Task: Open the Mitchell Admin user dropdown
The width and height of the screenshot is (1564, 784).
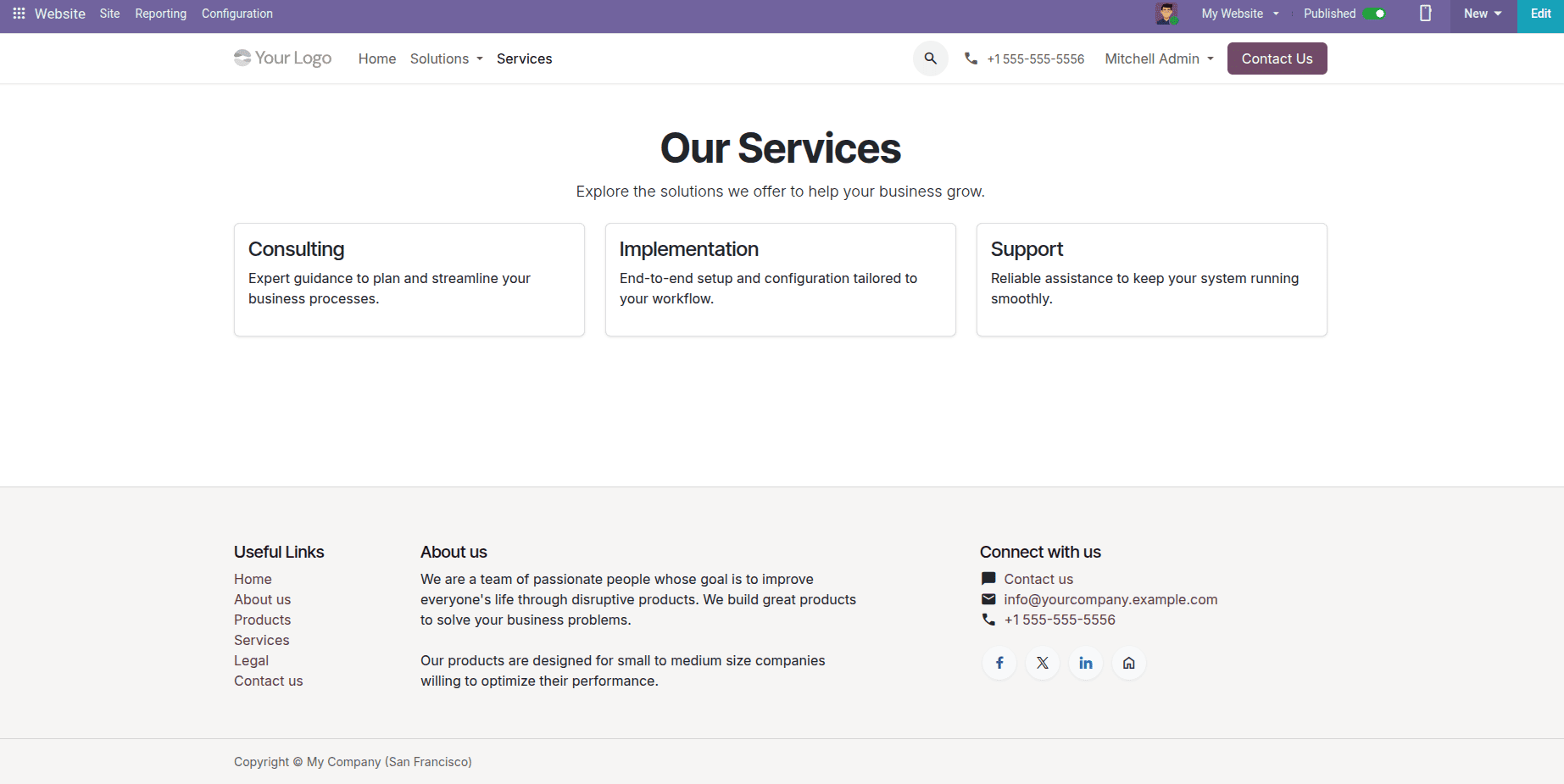Action: pos(1160,58)
